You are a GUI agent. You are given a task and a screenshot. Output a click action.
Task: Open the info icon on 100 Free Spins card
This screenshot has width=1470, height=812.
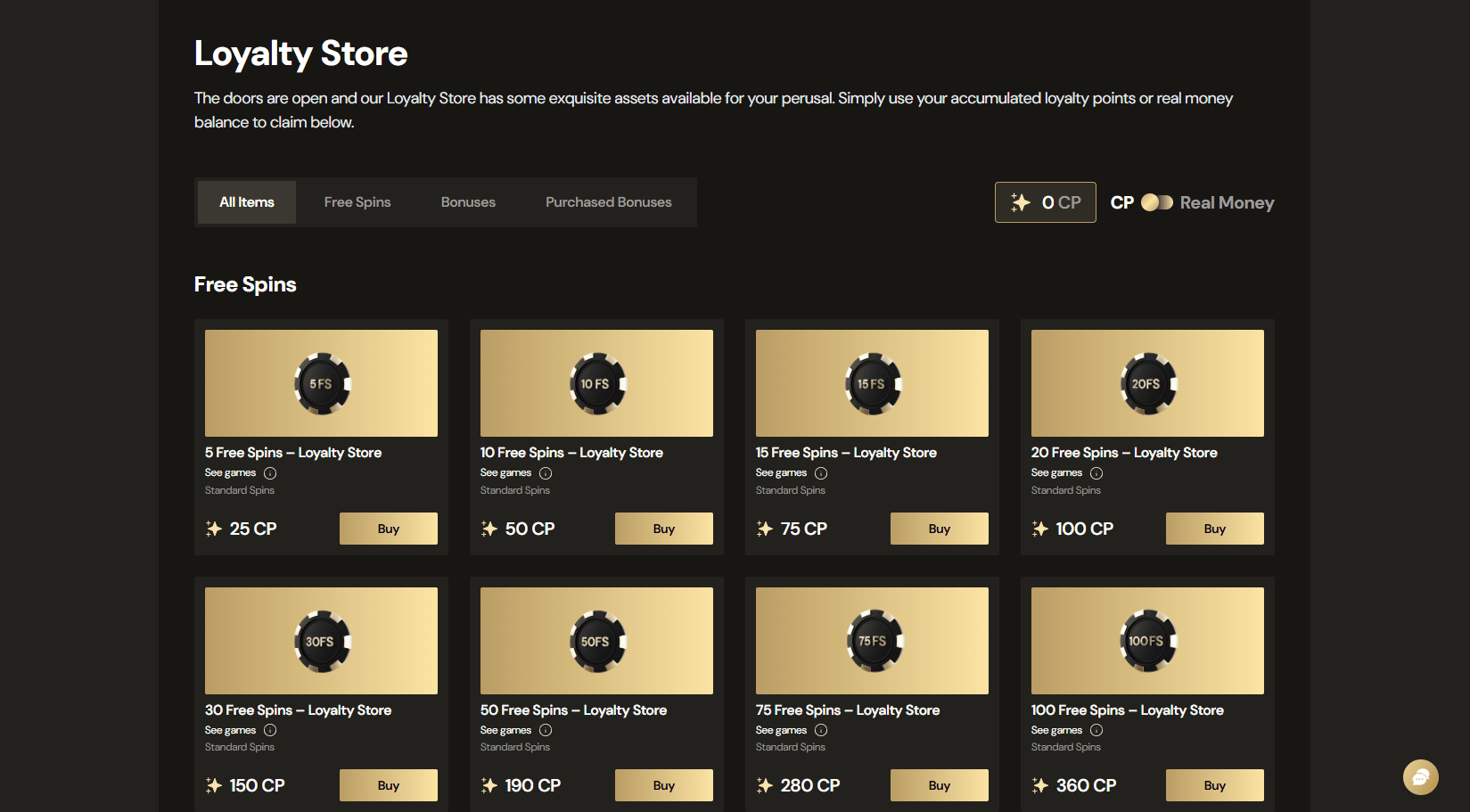click(1096, 730)
